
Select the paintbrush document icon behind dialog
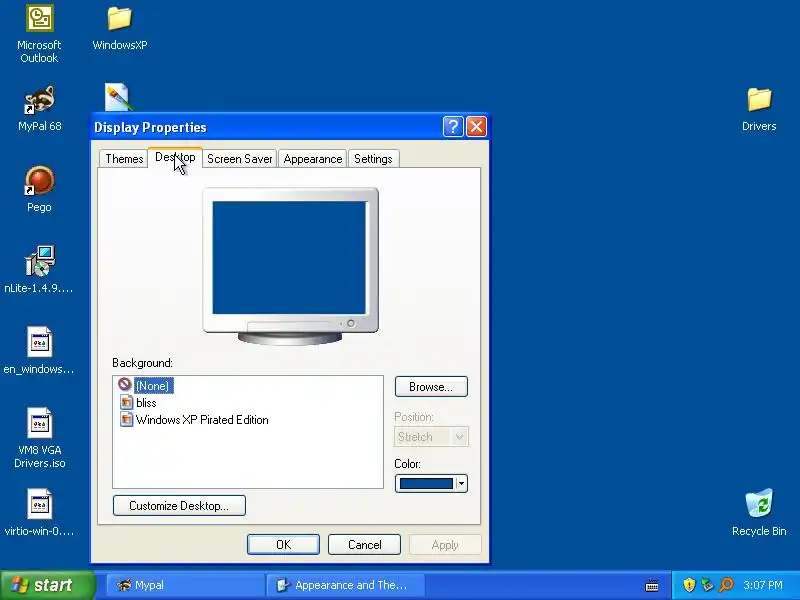[118, 97]
